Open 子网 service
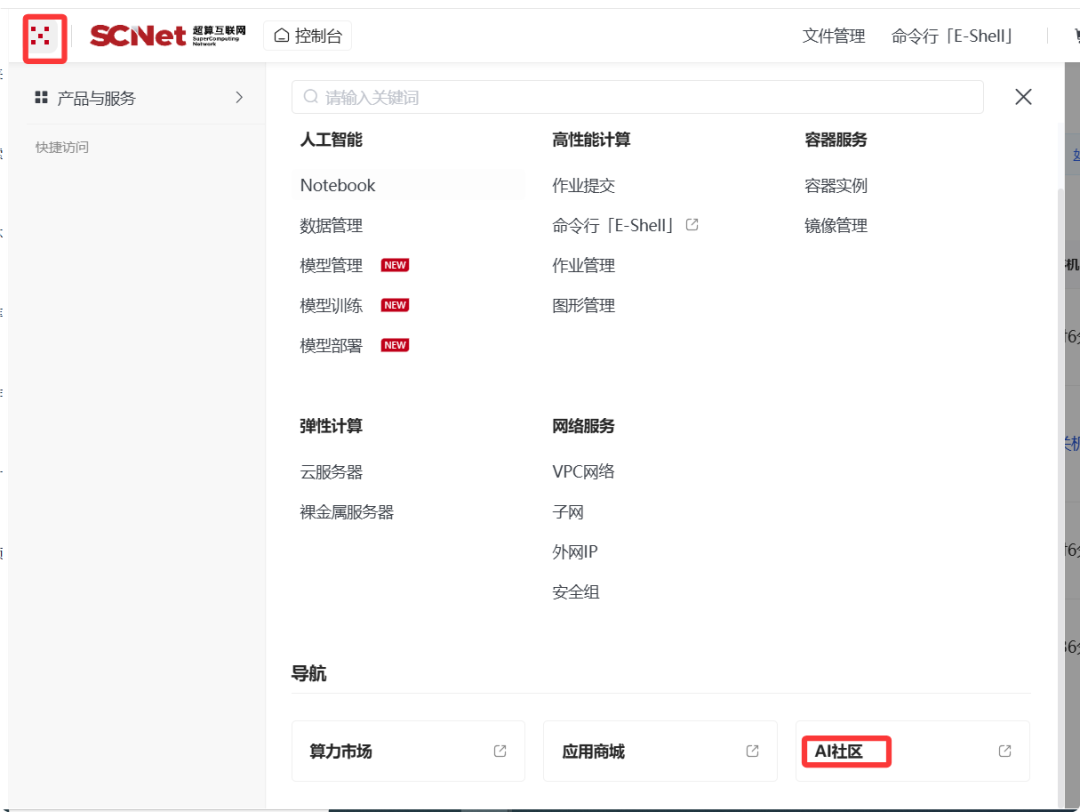 568,512
